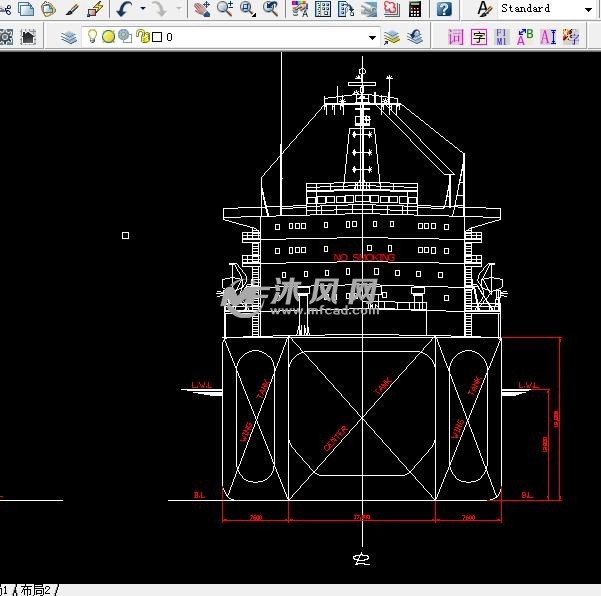Viewport: 601px width, 596px height.
Task: Toggle layer 0 on/off lightbulb
Action: (92, 37)
